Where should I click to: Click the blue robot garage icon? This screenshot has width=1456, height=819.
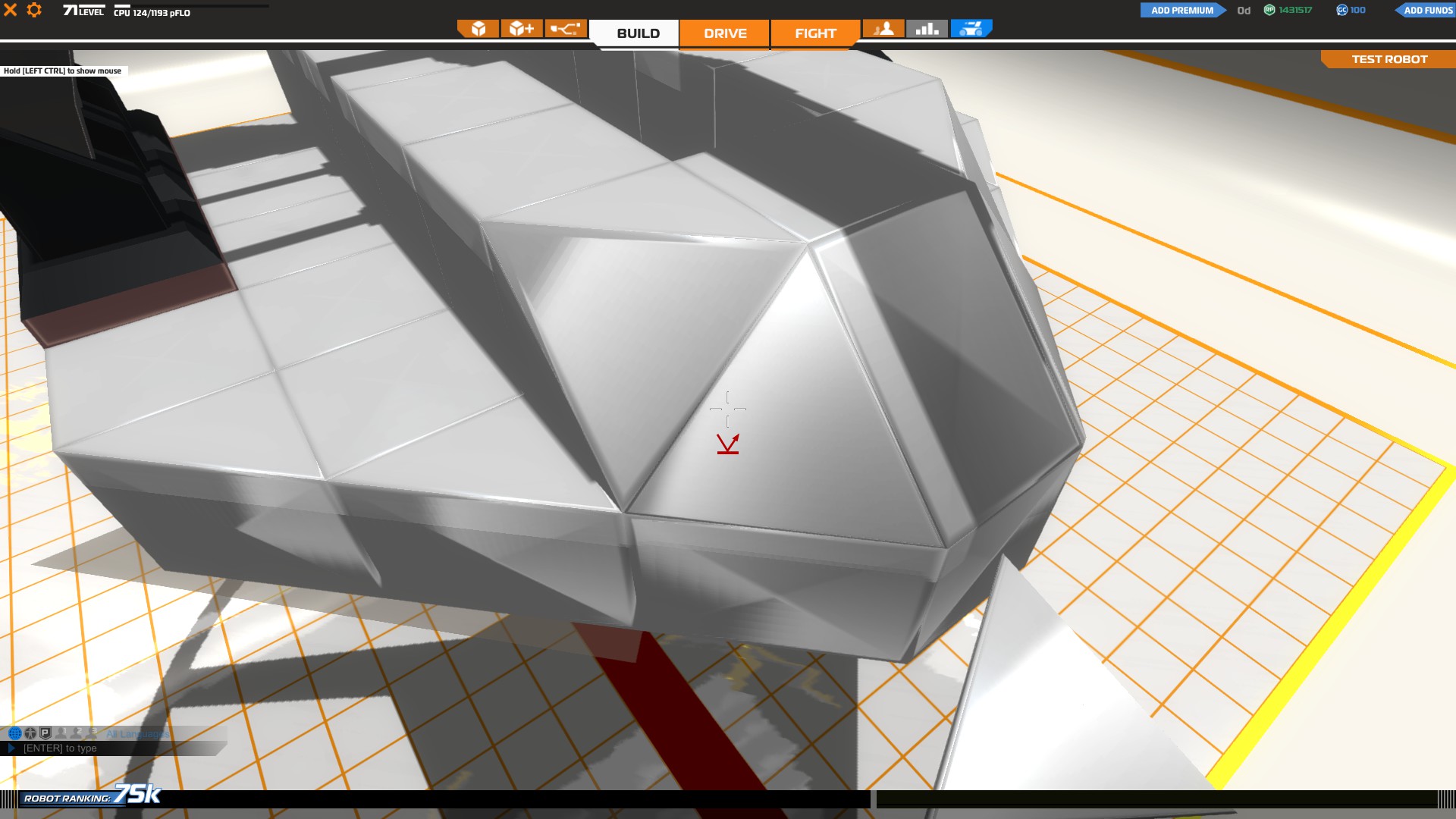click(x=971, y=29)
